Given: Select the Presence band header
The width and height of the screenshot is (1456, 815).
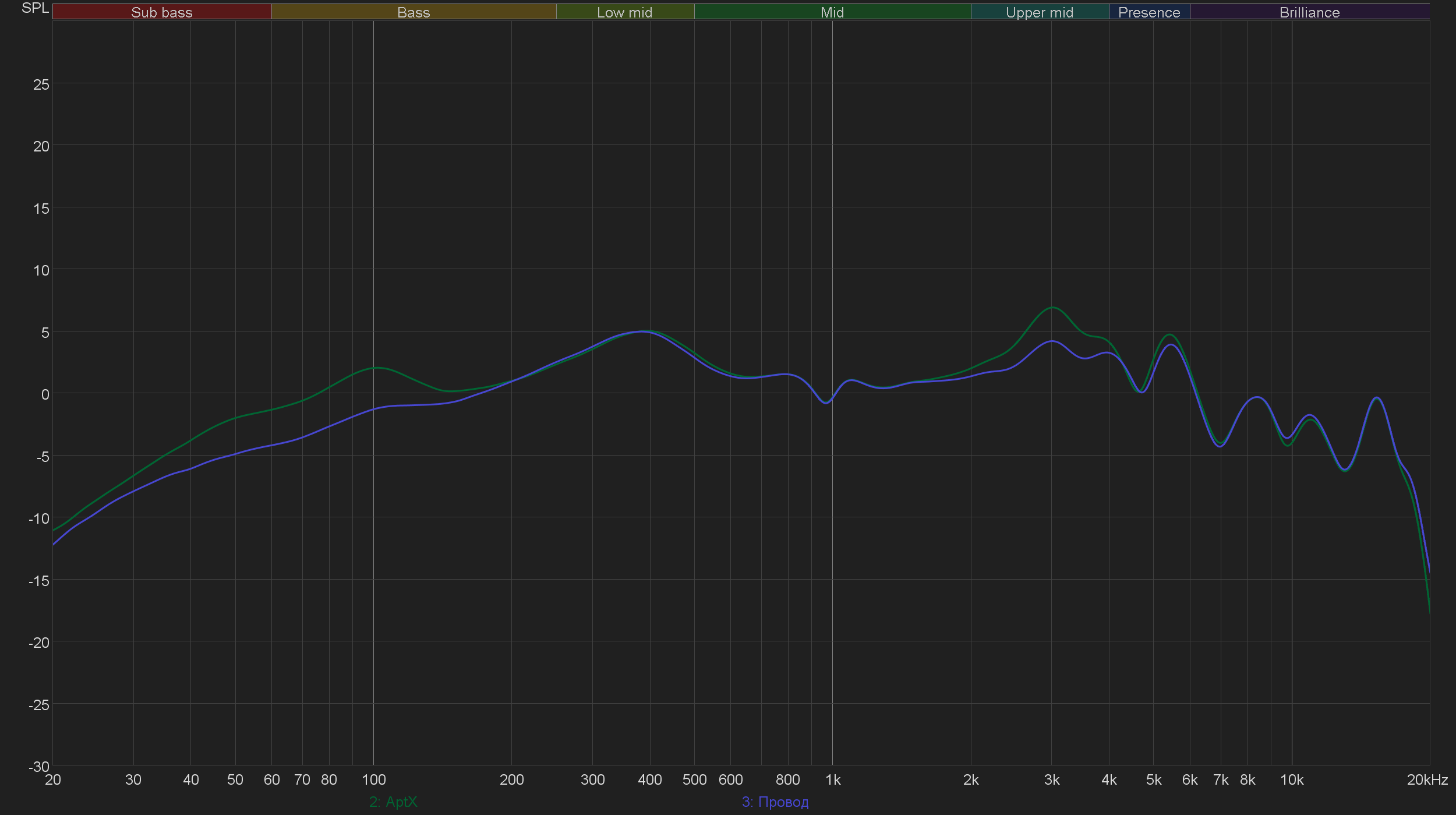Looking at the screenshot, I should pos(1148,12).
